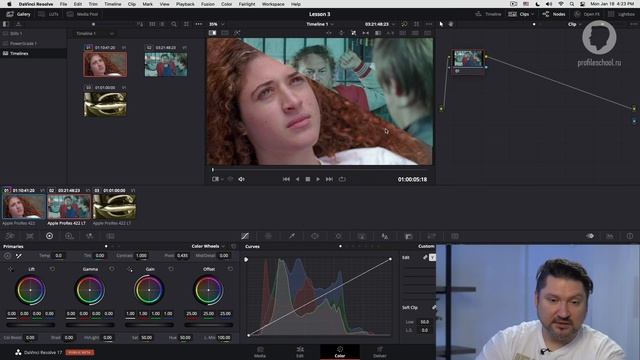This screenshot has height=360, width=640.
Task: Open the Color Warper palette icon
Action: (268, 236)
